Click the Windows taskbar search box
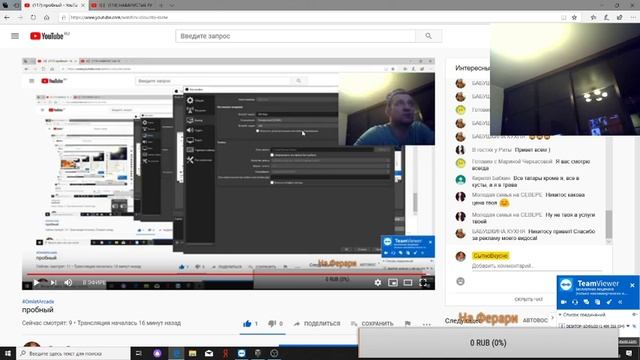 point(73,353)
